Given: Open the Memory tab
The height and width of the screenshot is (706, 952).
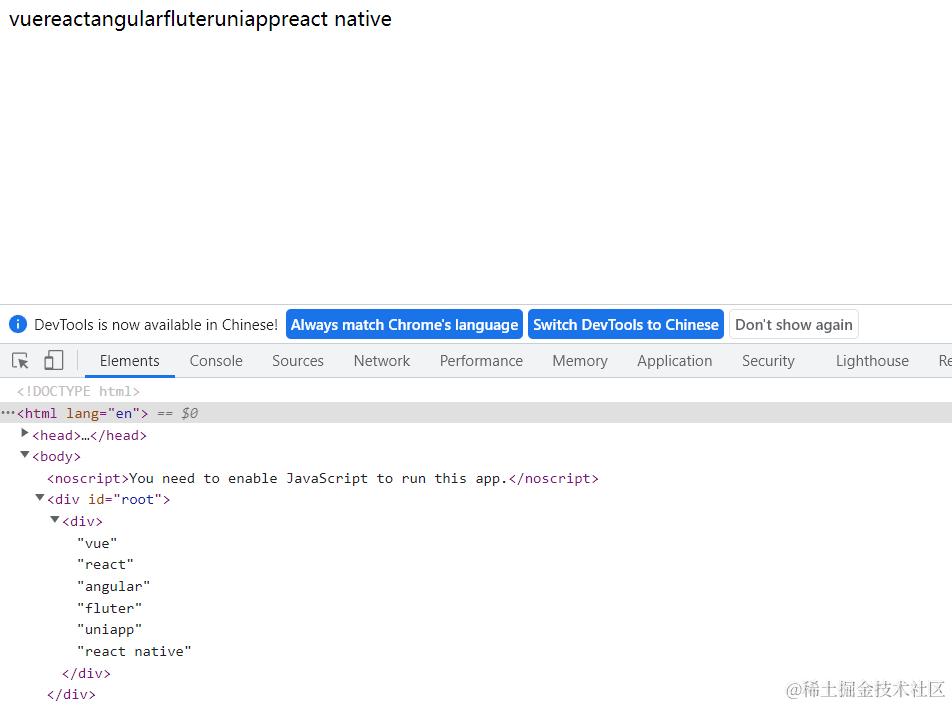Looking at the screenshot, I should (580, 361).
